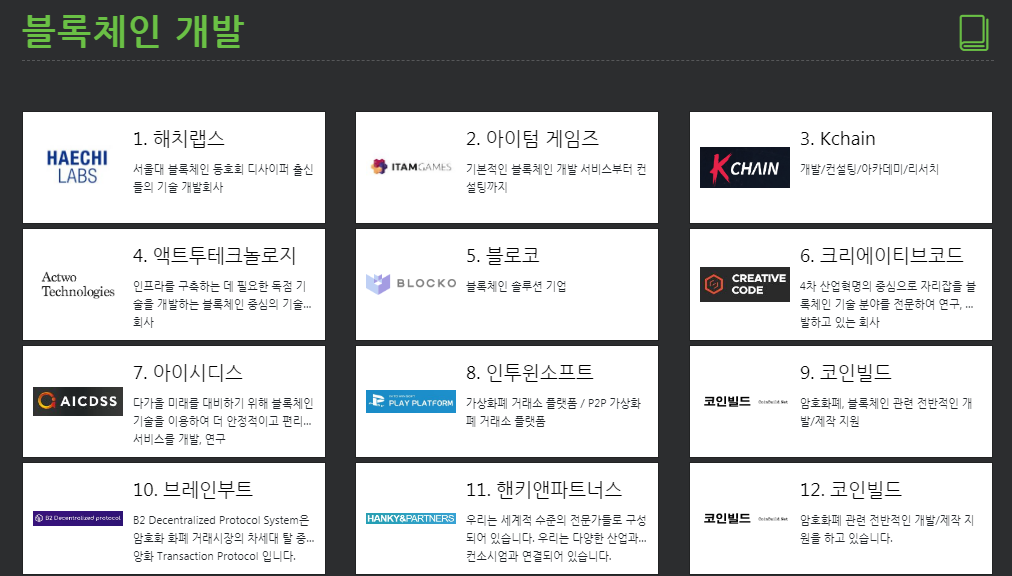
Task: Open the '6. 크리에이티브코드' title link
Action: tap(882, 256)
